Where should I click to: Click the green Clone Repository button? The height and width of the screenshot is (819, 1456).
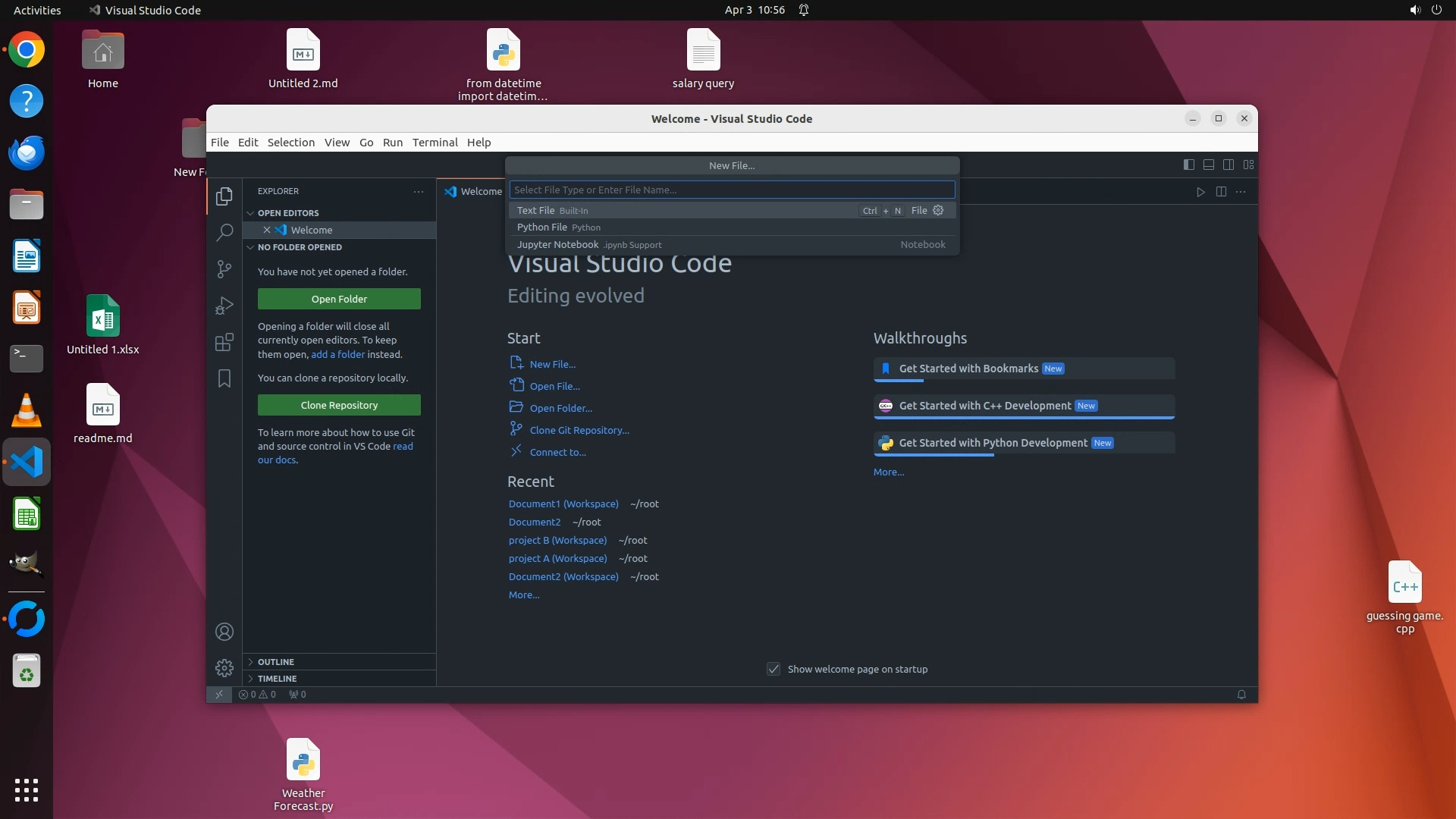coord(339,405)
